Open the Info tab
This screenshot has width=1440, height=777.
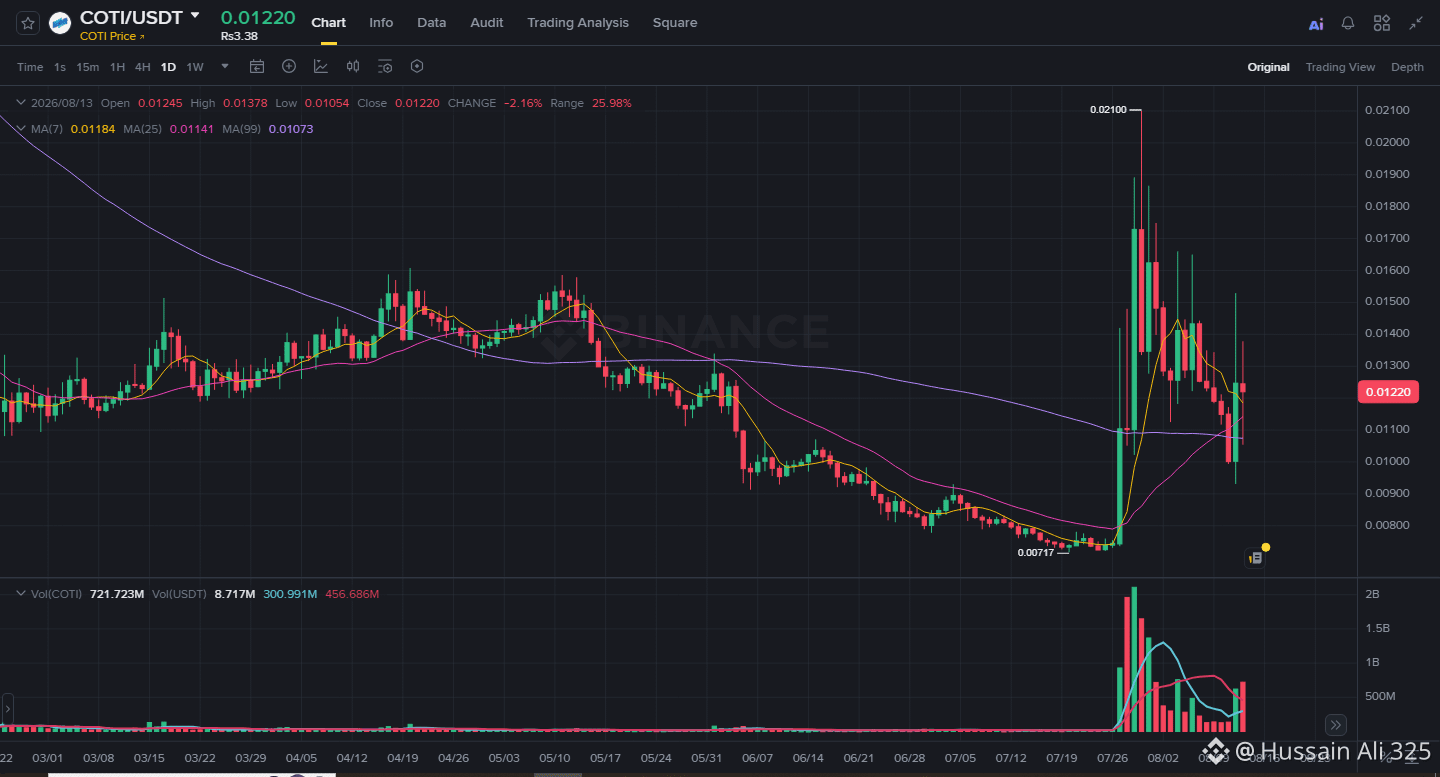tap(381, 22)
